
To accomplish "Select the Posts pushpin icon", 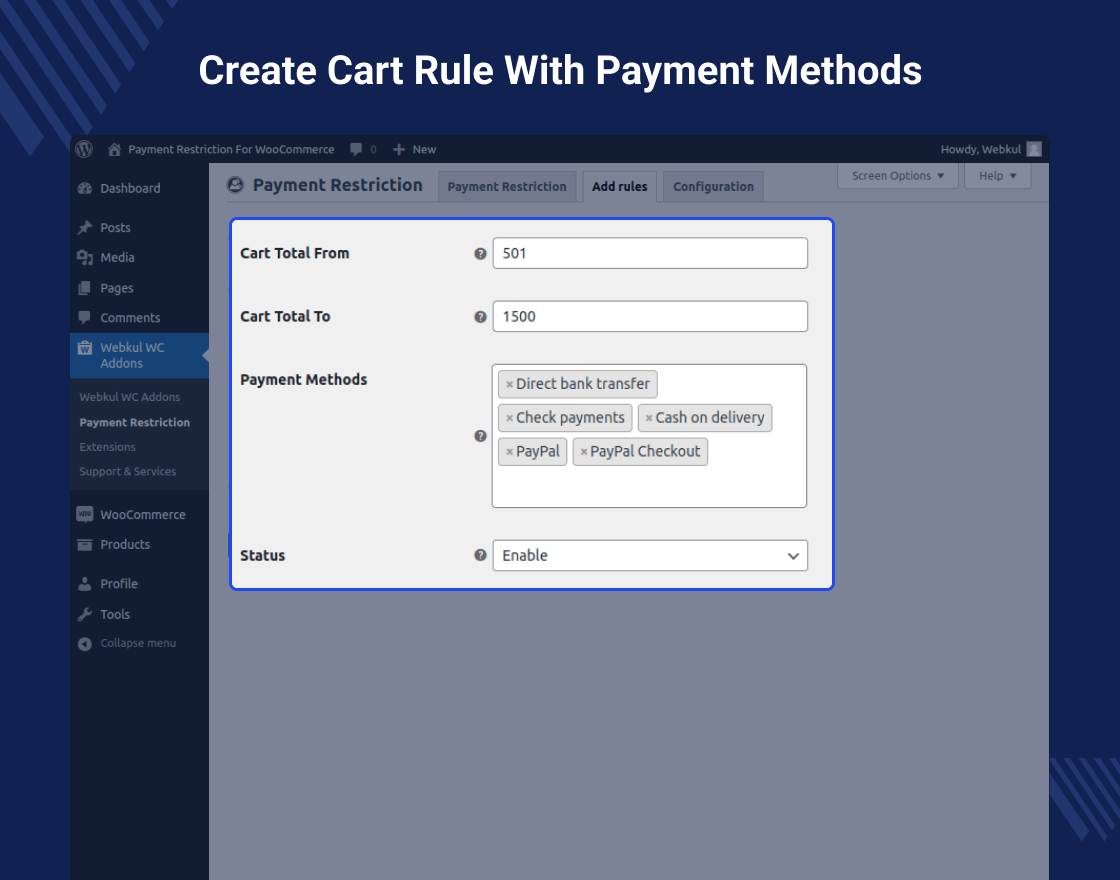I will point(87,227).
